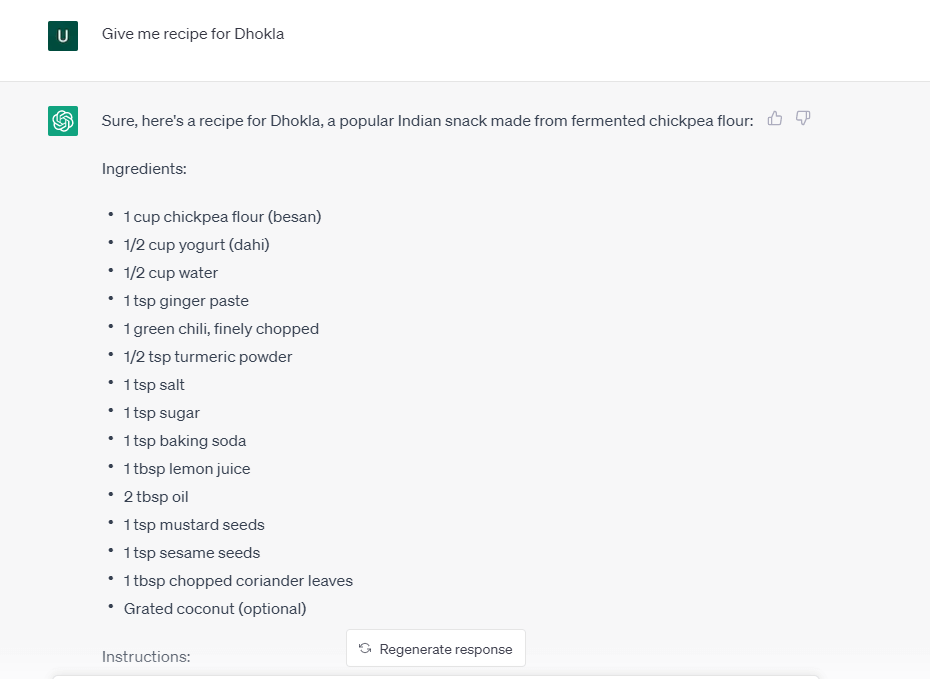Viewport: 930px width, 679px height.
Task: Select the bullet item '1 cup chickpea flour (besan)'
Action: tap(222, 216)
